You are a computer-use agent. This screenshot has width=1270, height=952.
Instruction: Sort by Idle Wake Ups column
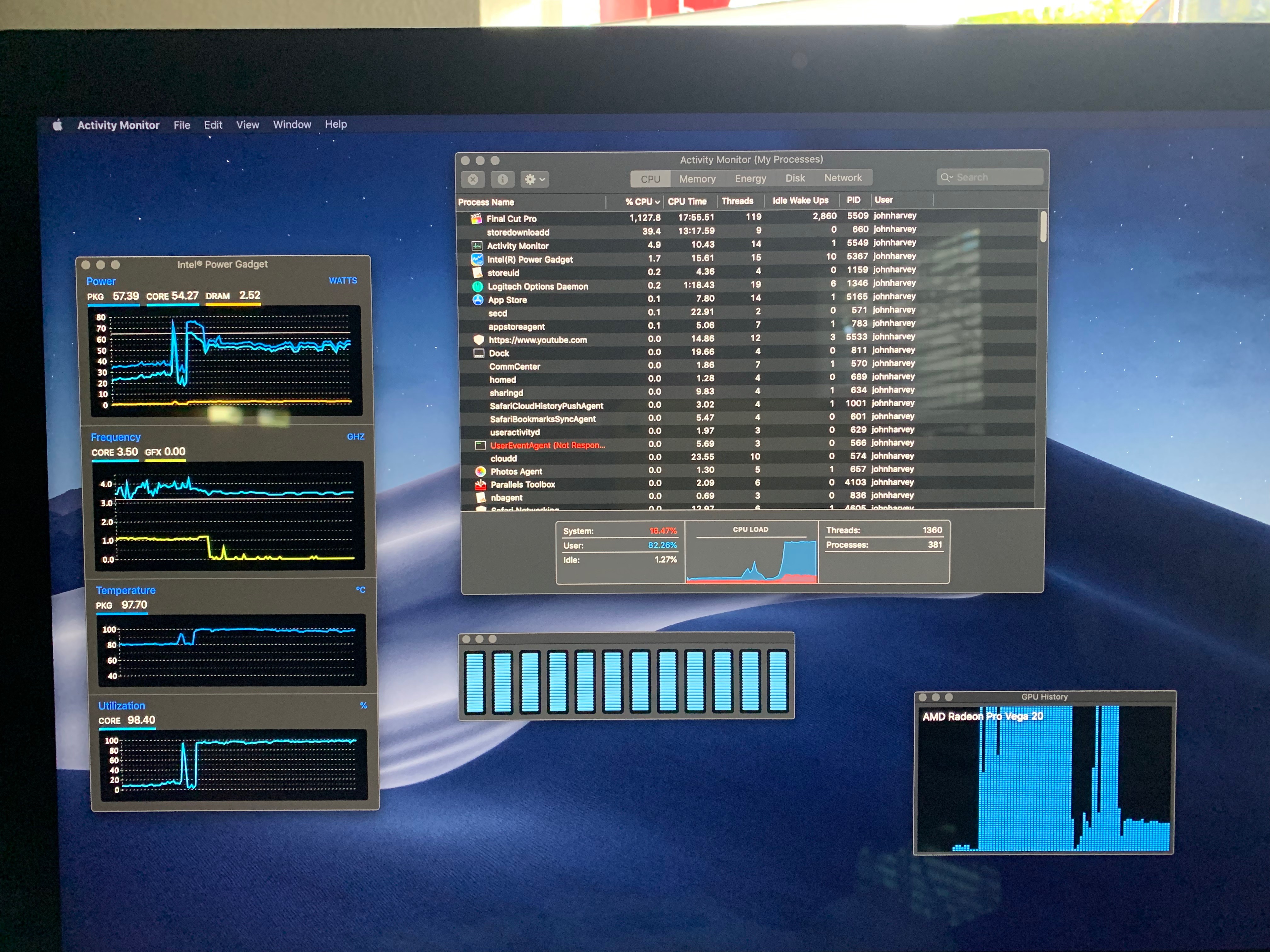800,200
